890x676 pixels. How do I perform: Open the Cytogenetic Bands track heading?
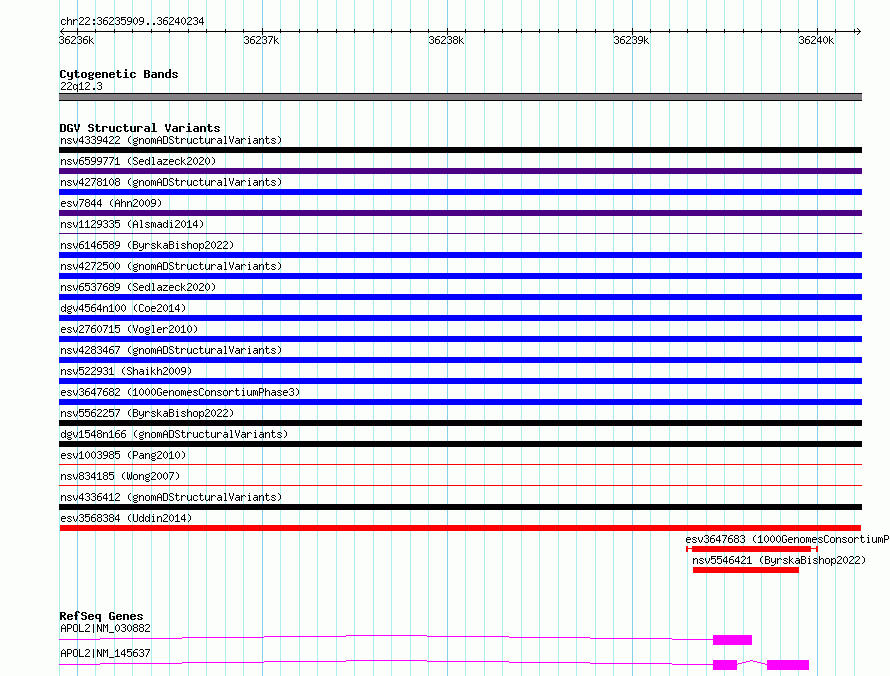(x=118, y=74)
